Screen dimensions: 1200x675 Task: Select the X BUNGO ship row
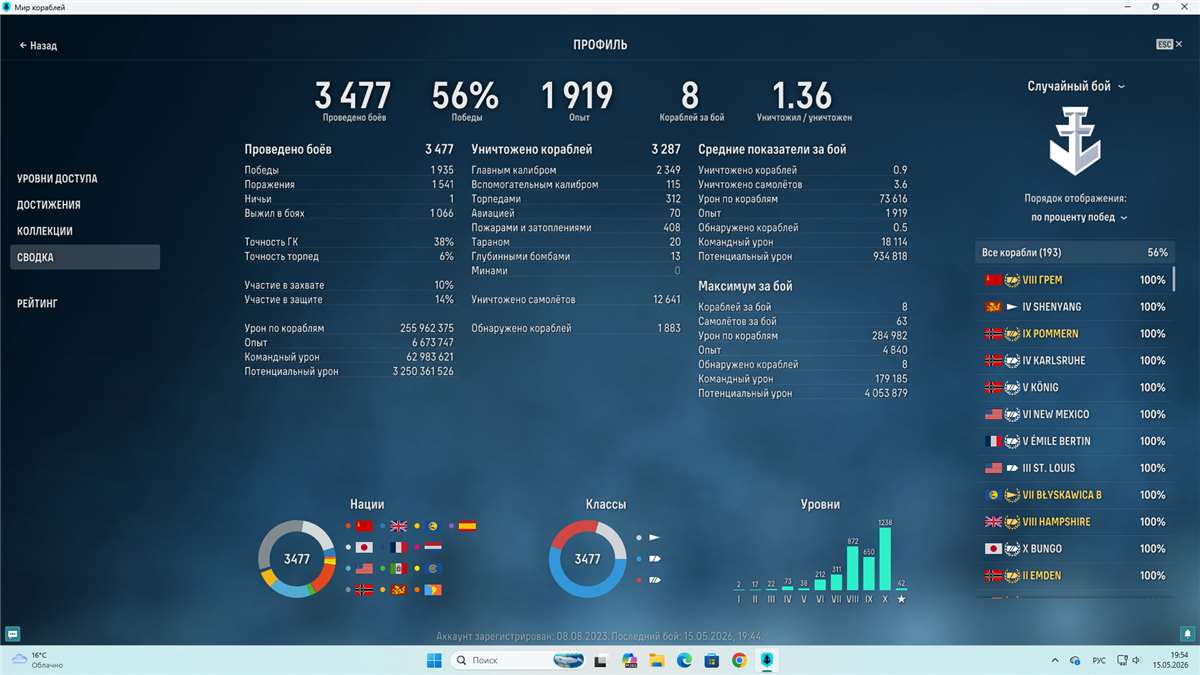(1075, 549)
